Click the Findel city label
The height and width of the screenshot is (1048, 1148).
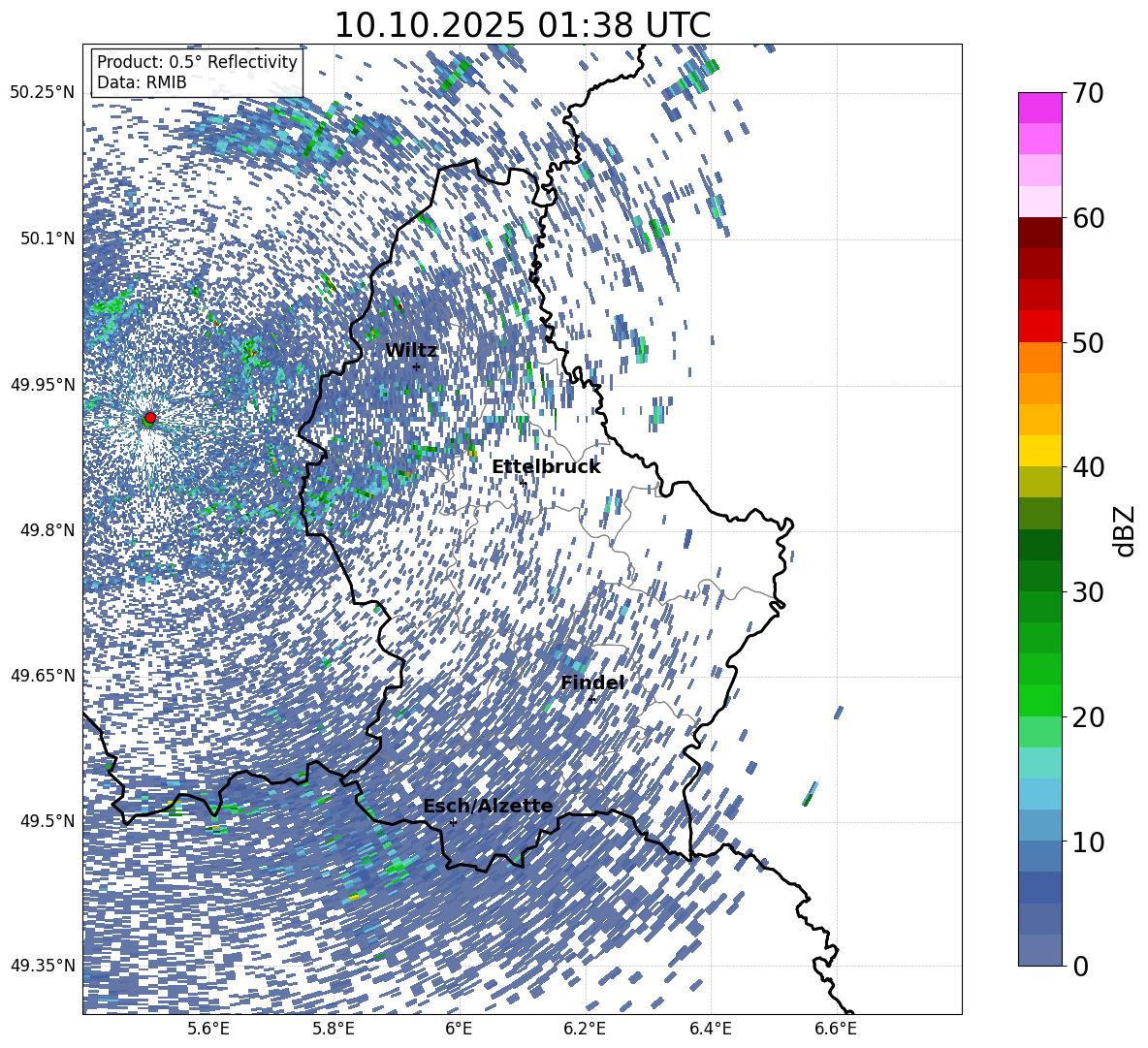coord(591,683)
